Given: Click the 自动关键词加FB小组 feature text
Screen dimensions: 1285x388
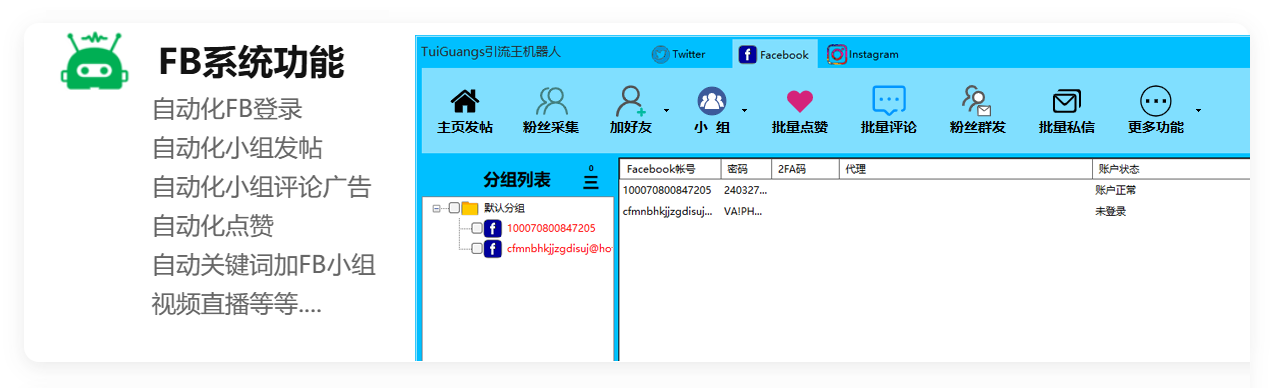Looking at the screenshot, I should click(x=264, y=265).
